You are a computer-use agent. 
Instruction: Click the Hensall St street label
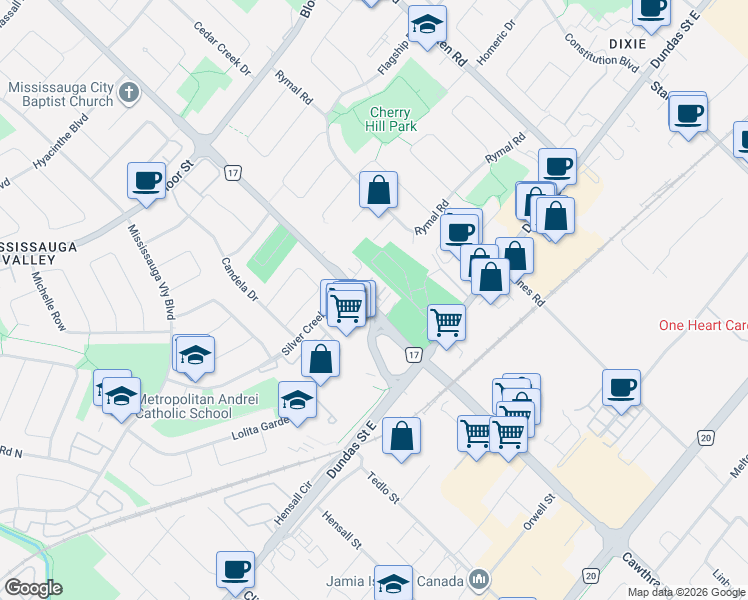click(342, 530)
